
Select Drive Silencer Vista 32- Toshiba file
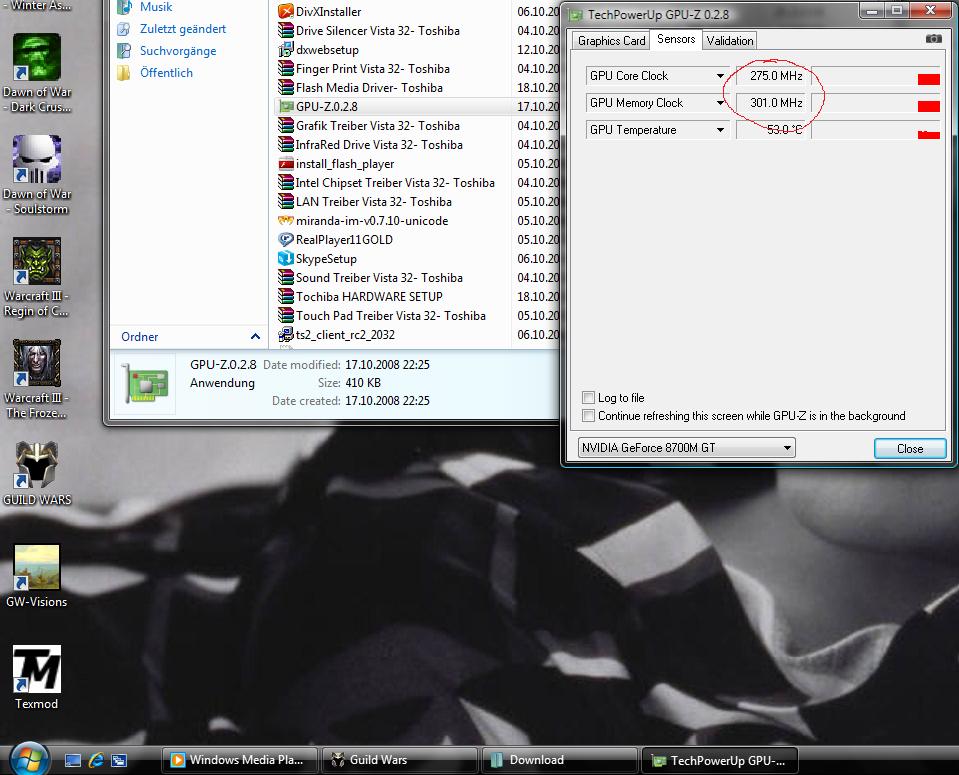coord(377,31)
